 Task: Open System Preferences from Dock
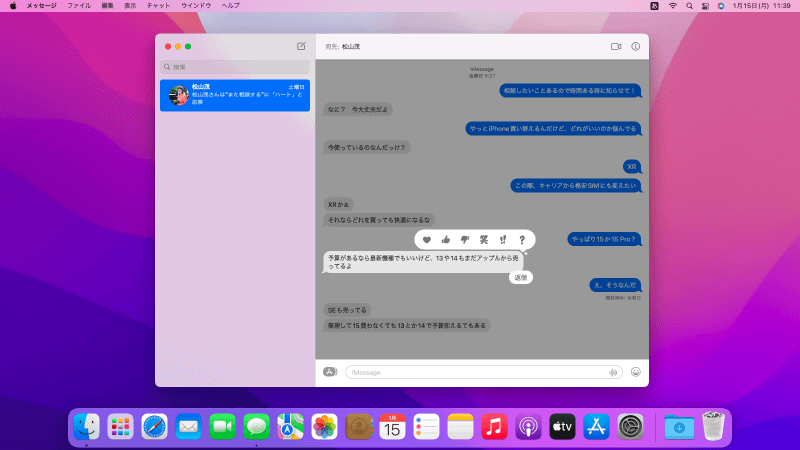click(631, 427)
